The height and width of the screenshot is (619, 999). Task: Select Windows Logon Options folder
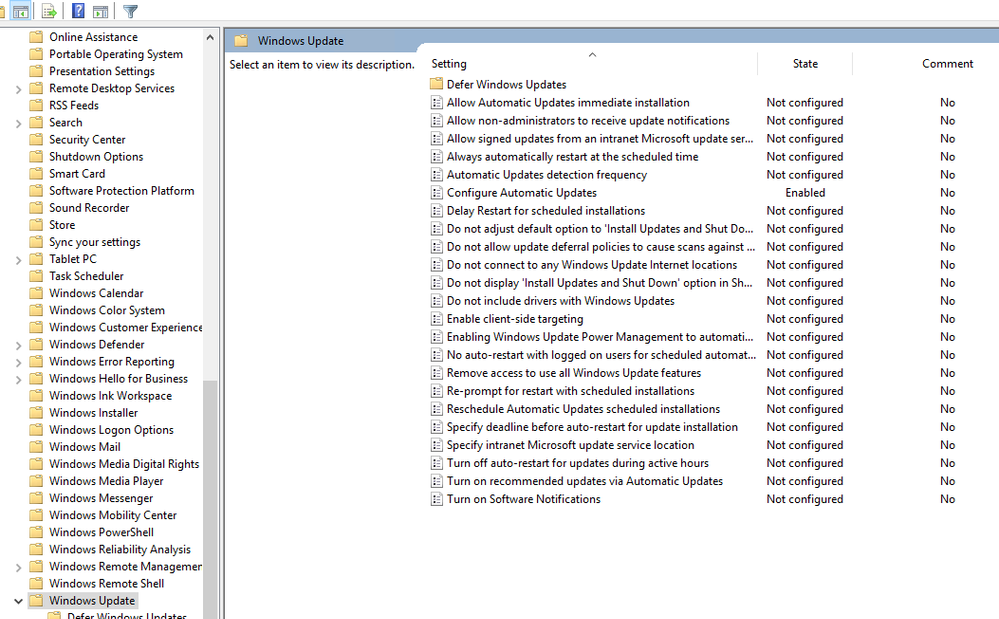point(111,430)
